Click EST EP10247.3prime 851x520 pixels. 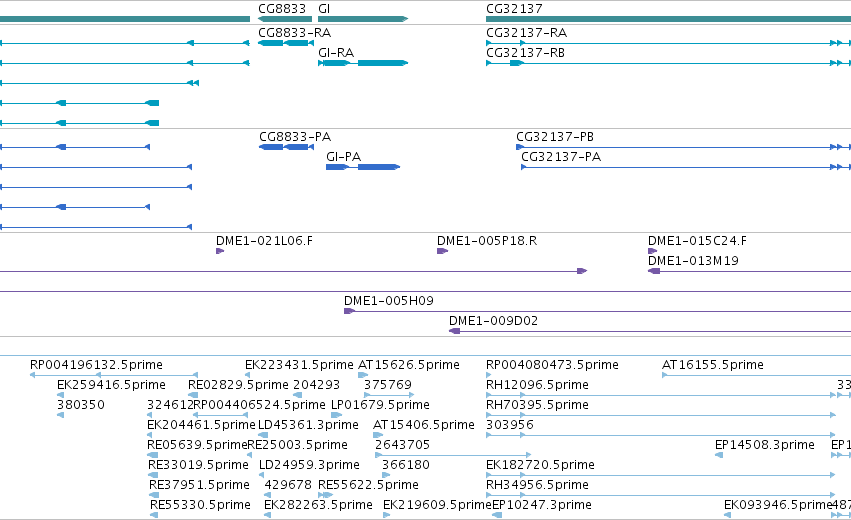click(542, 505)
